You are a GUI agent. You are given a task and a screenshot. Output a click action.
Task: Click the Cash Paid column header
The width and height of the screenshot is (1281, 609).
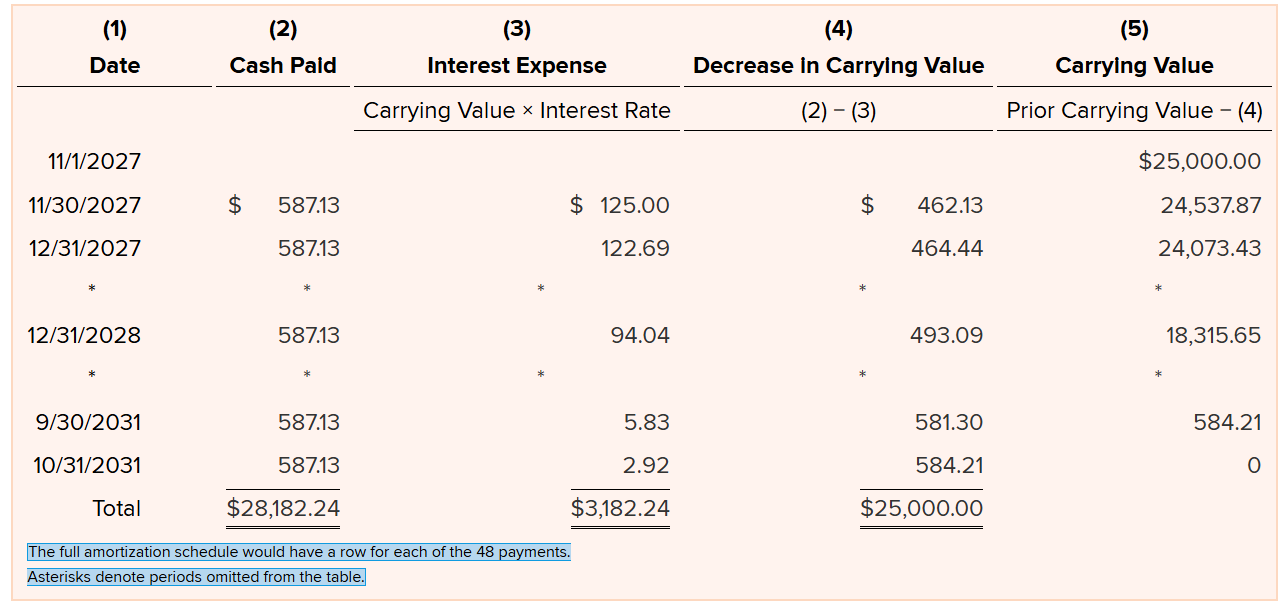click(x=283, y=66)
